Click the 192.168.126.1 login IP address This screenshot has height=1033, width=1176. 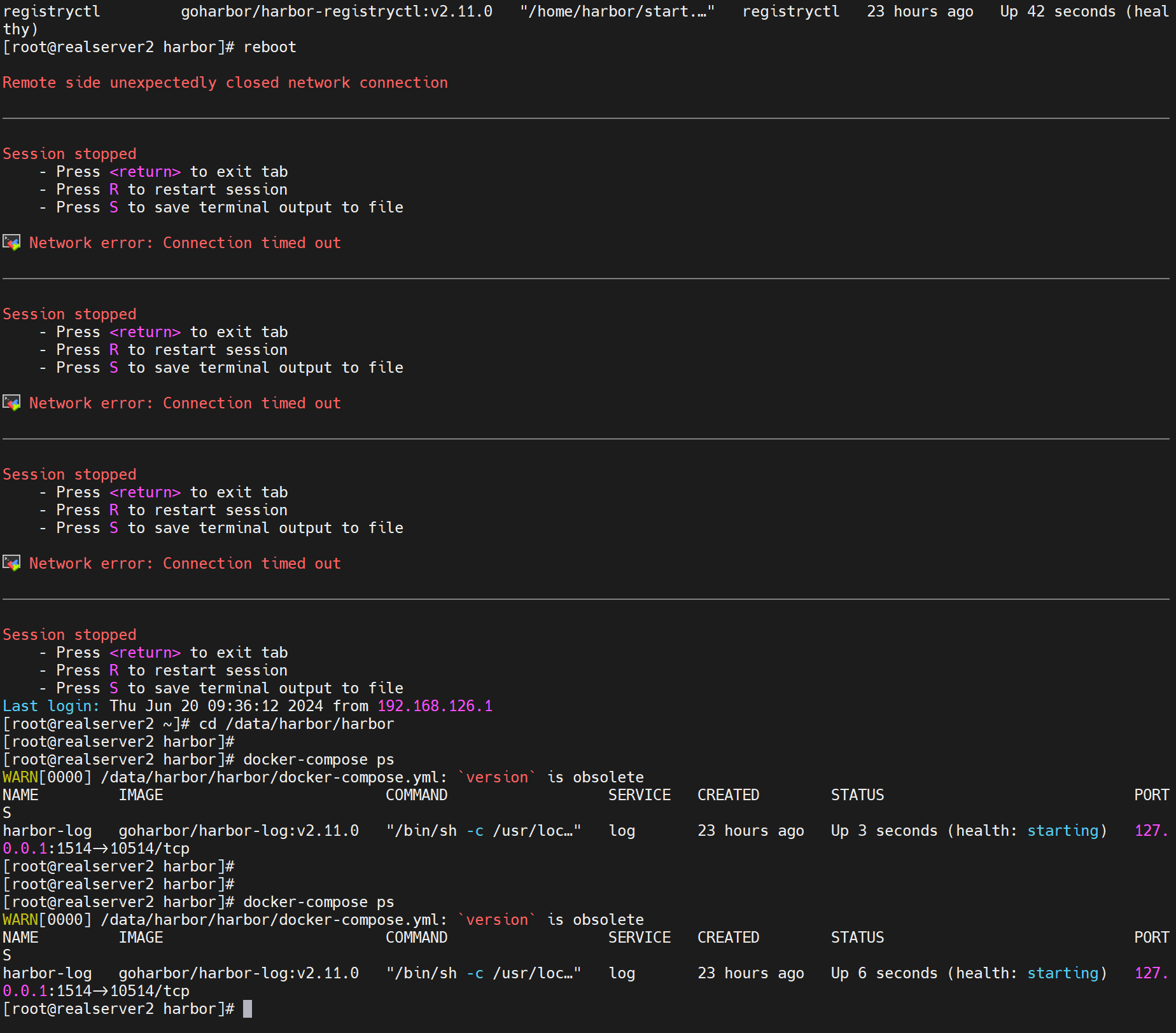pyautogui.click(x=435, y=706)
